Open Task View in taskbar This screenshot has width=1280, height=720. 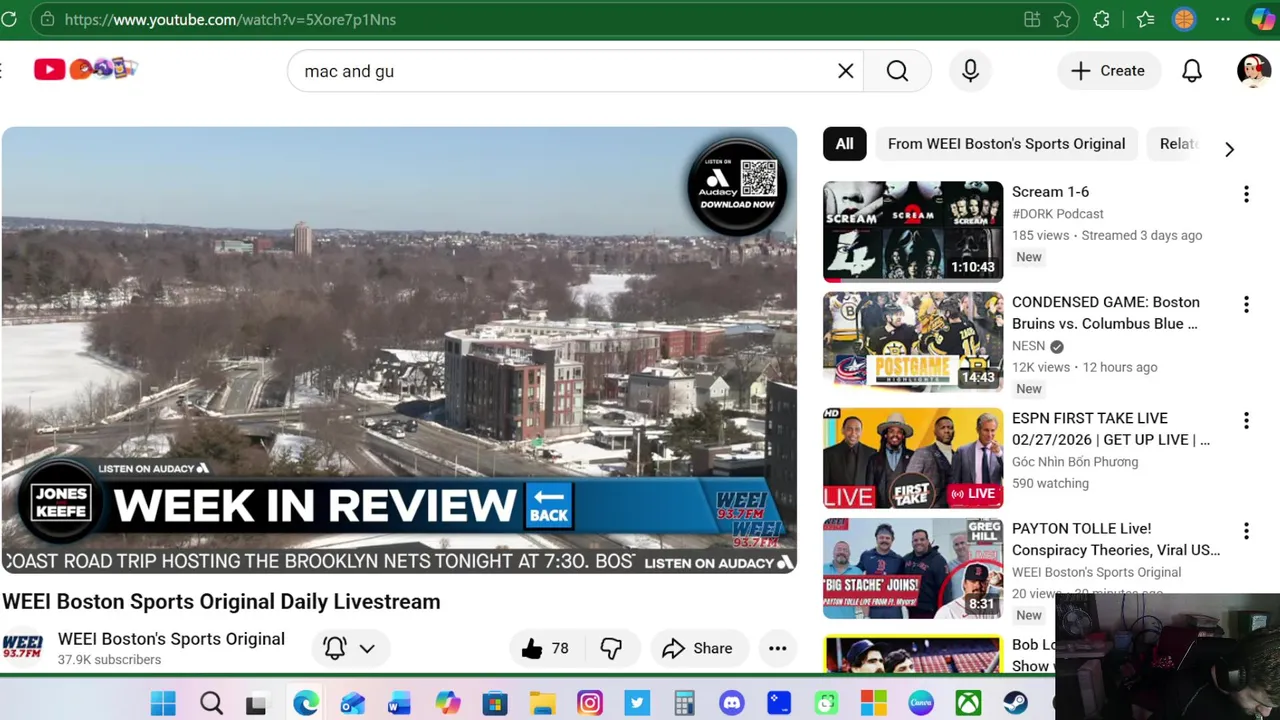point(257,703)
